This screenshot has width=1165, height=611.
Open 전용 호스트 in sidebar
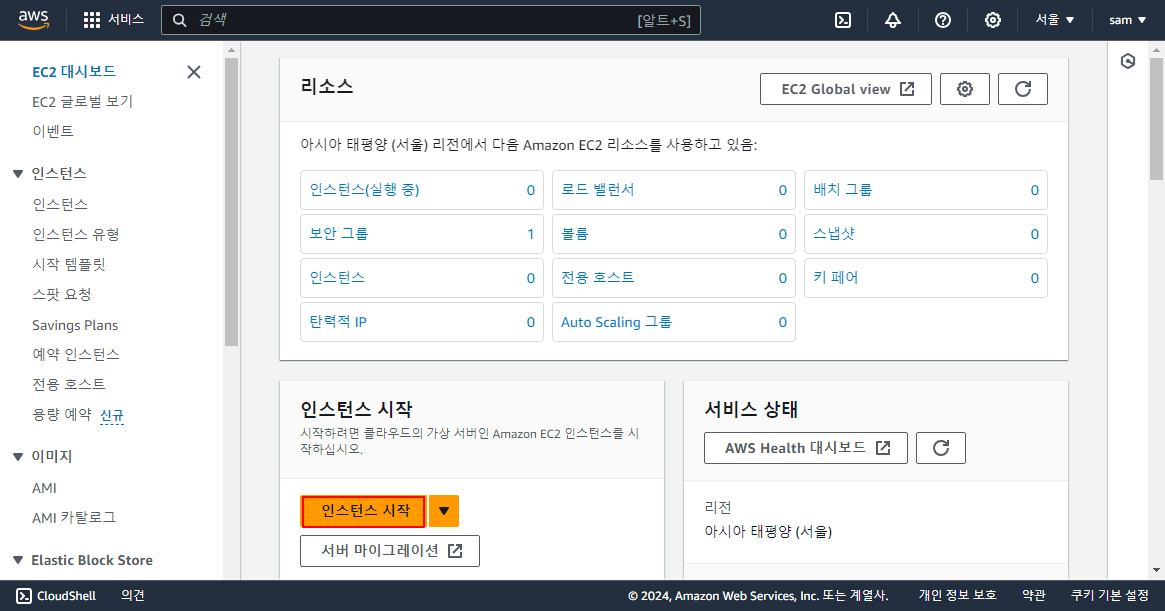68,384
